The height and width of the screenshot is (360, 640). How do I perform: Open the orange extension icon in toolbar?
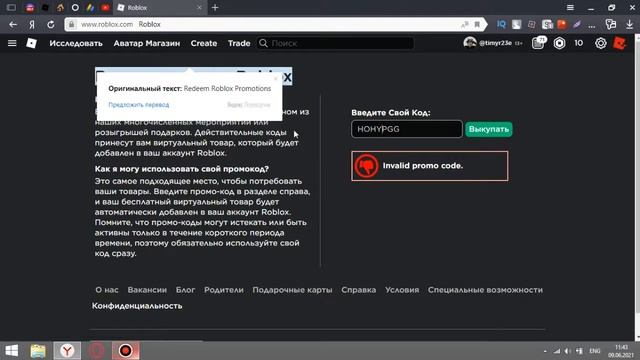click(562, 24)
